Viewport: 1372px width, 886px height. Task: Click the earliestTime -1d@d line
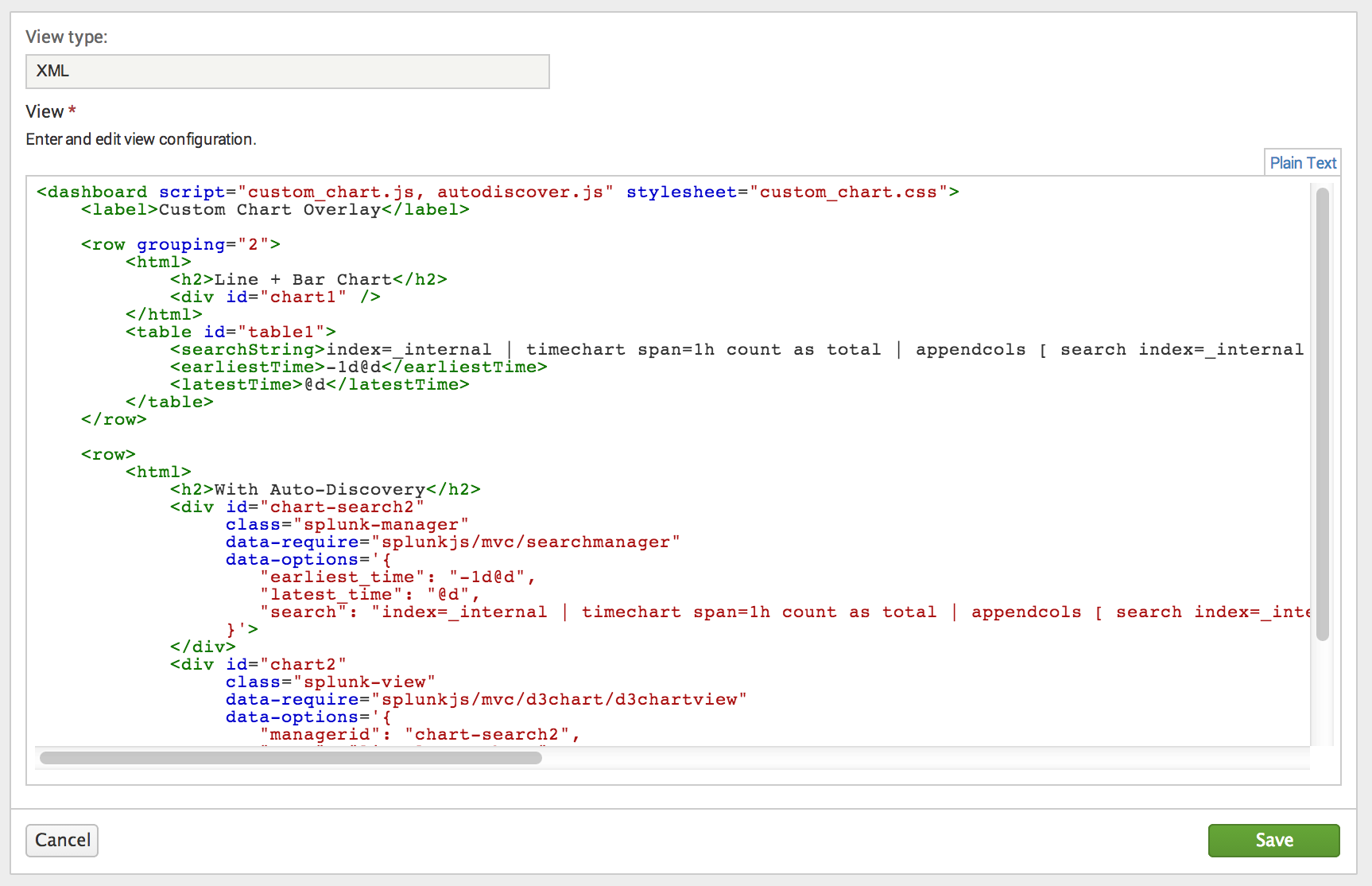pos(358,367)
